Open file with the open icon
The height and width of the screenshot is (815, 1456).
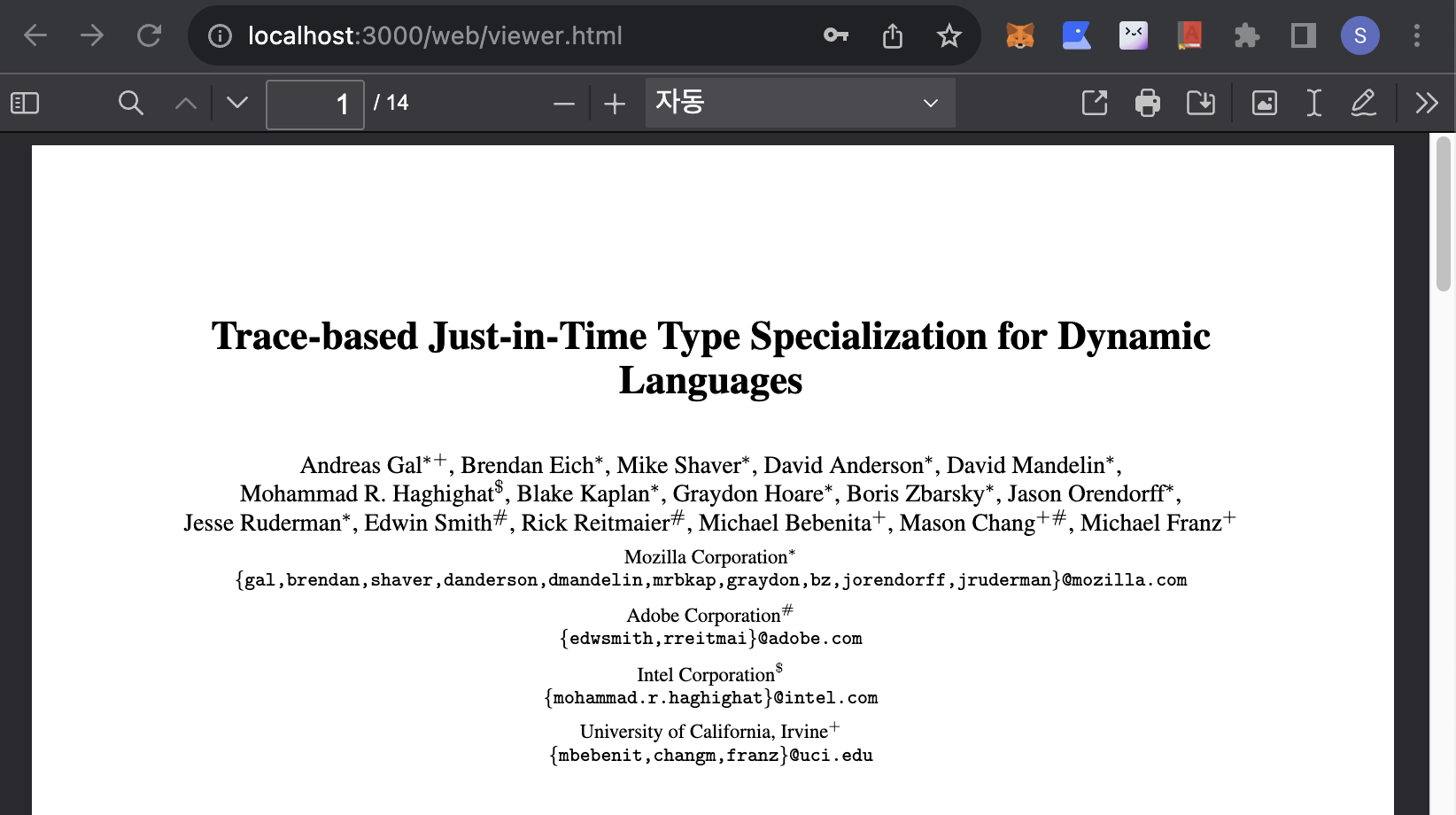(x=1095, y=103)
